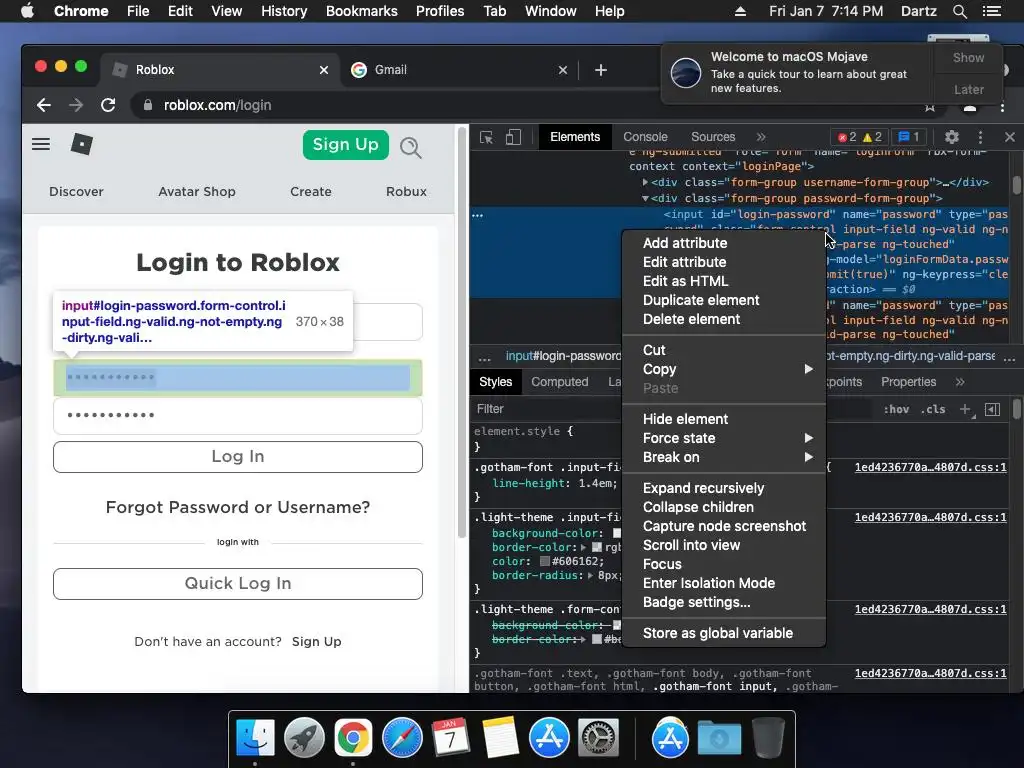
Task: Toggle the .cls element classes button
Action: click(x=933, y=409)
